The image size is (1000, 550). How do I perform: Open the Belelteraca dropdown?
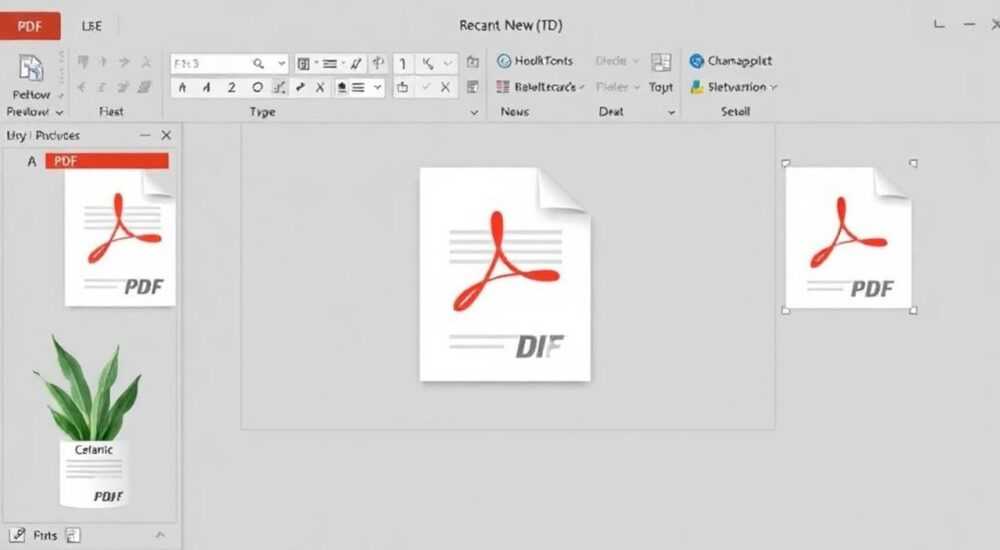[540, 87]
